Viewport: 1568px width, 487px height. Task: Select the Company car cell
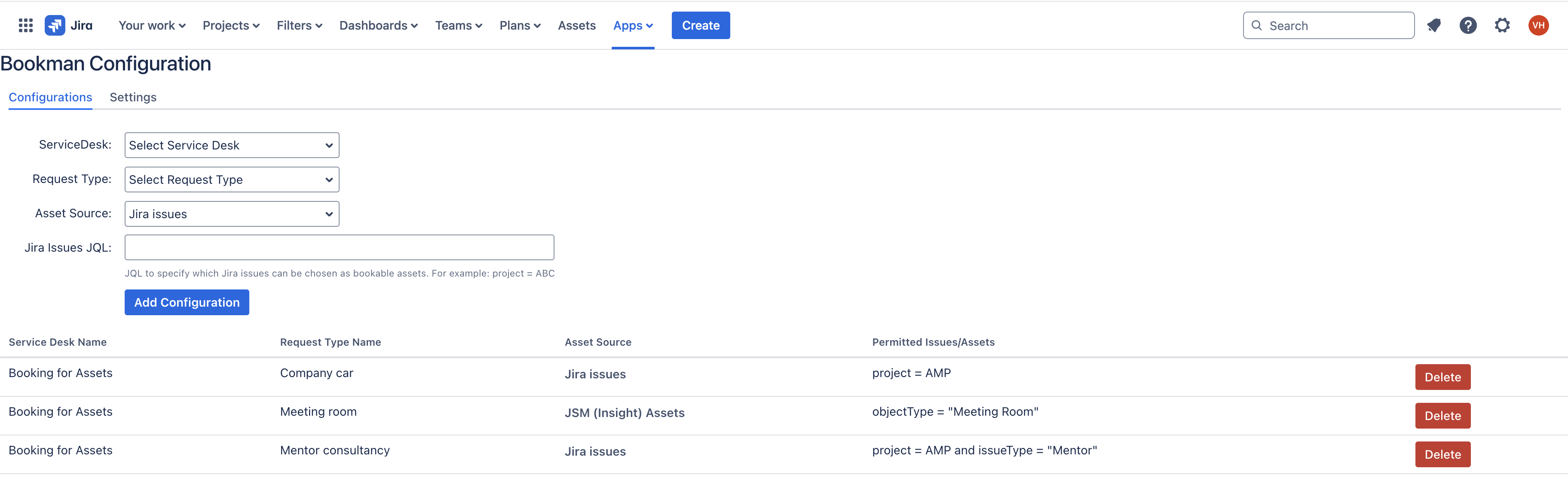316,373
